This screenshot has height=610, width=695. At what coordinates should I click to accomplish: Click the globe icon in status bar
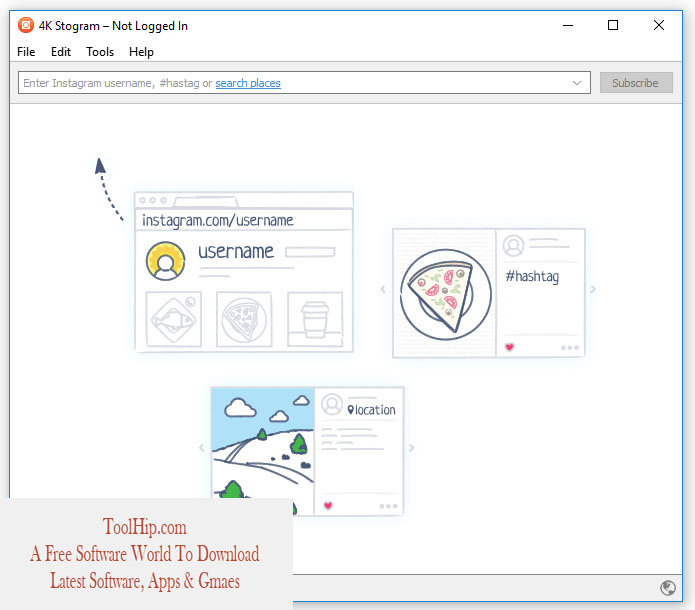pos(668,588)
